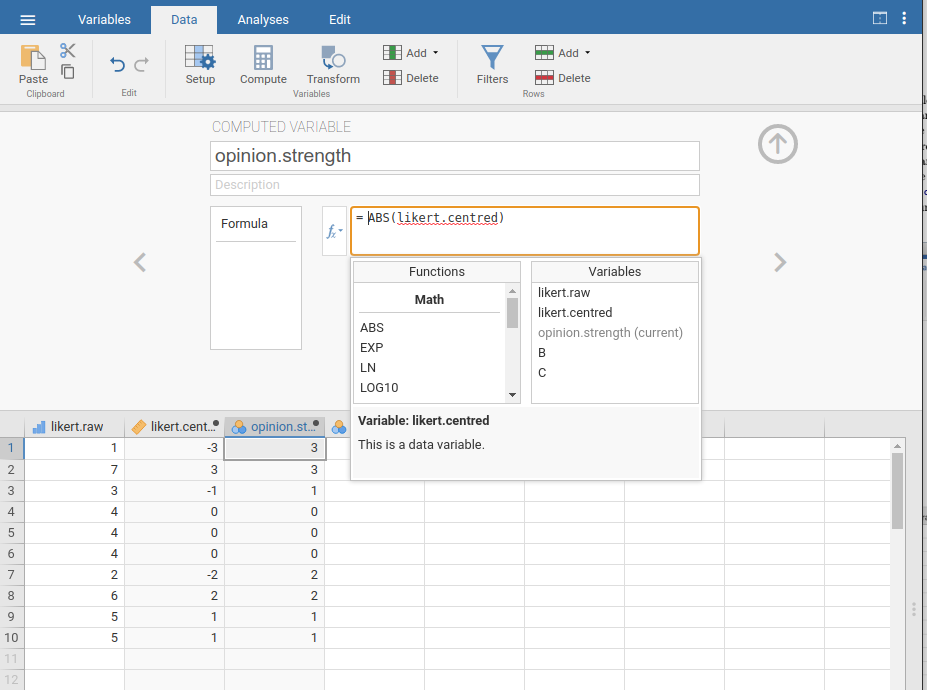Open variable Setup

[x=200, y=64]
